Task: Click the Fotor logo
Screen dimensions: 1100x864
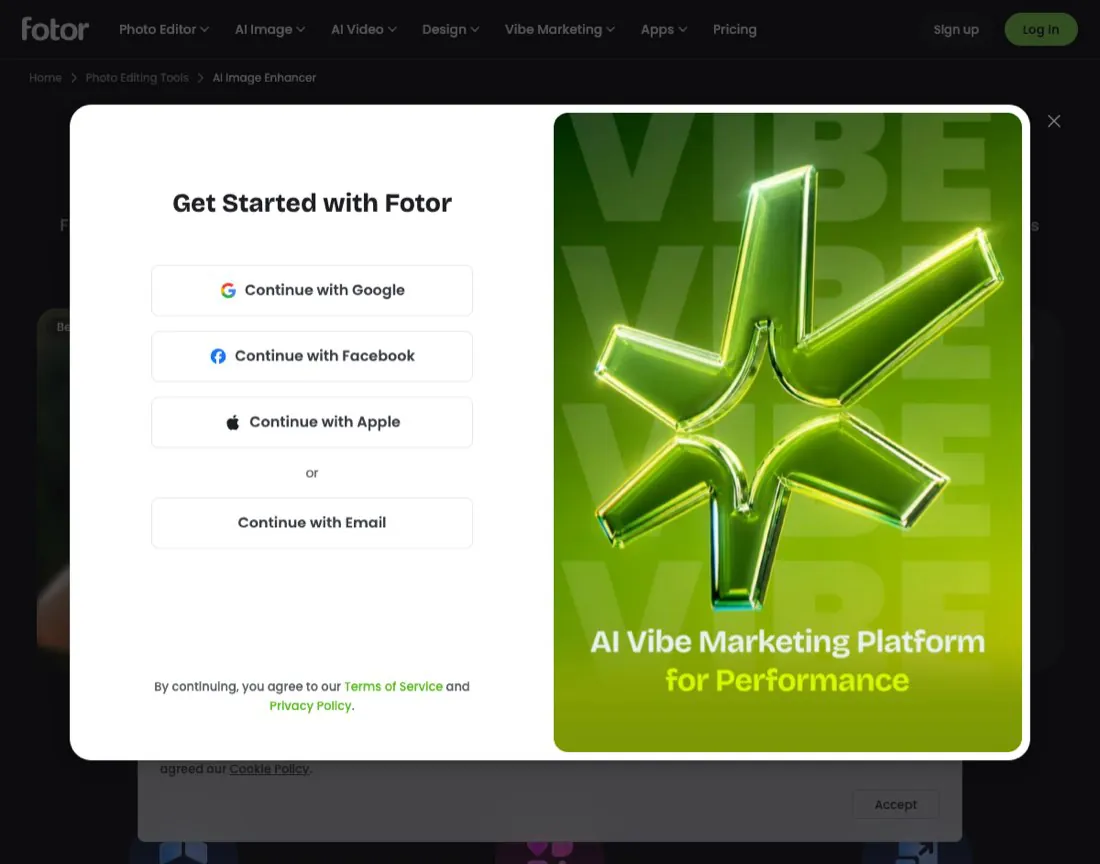Action: [x=55, y=29]
